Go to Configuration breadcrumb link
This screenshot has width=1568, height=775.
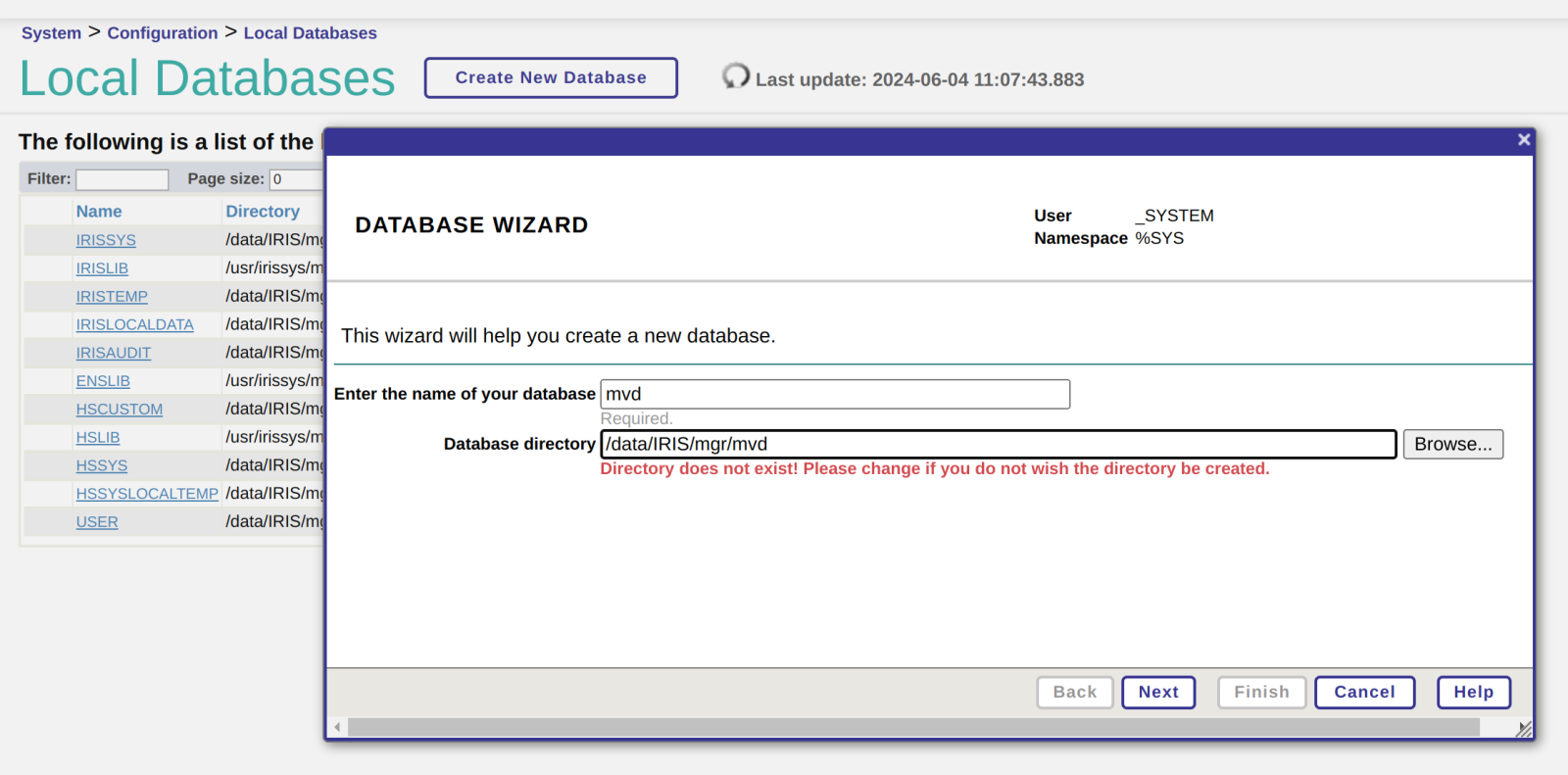(163, 32)
